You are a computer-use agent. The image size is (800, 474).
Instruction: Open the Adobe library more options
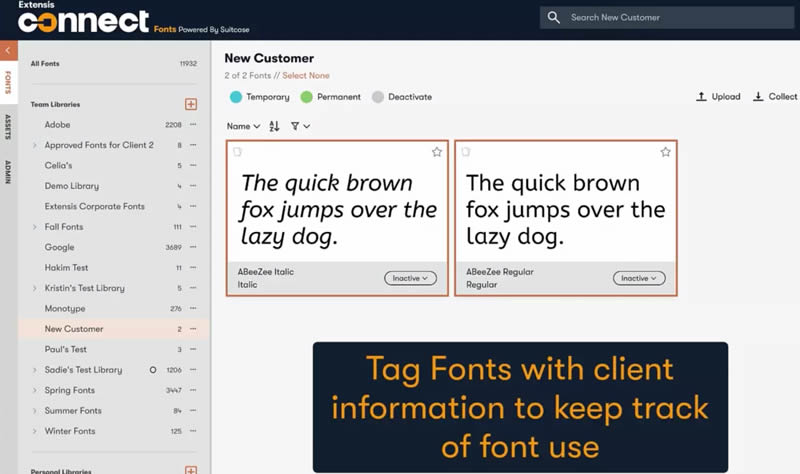(193, 124)
